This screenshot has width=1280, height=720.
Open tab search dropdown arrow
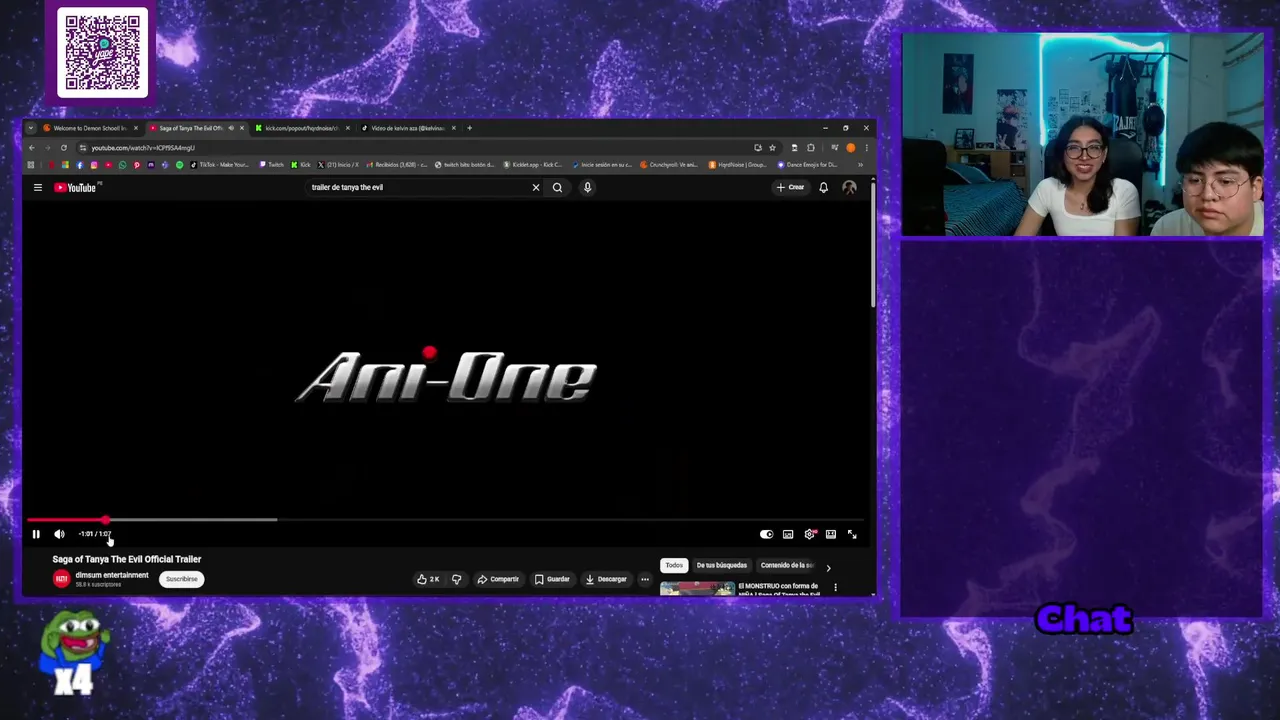pyautogui.click(x=31, y=128)
